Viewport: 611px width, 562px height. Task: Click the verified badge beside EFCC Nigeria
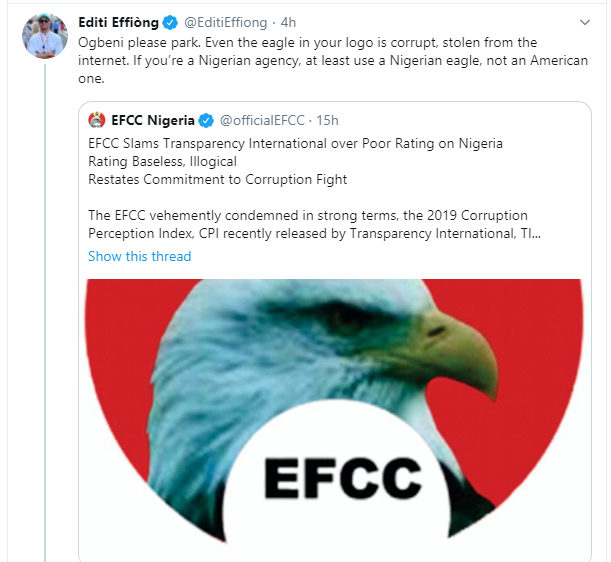click(206, 121)
